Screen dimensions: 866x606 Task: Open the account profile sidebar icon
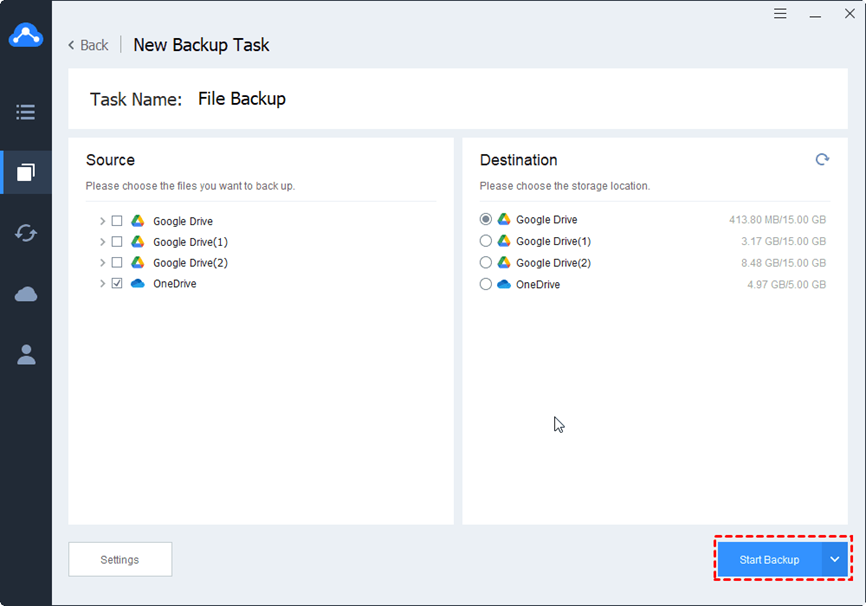25,354
